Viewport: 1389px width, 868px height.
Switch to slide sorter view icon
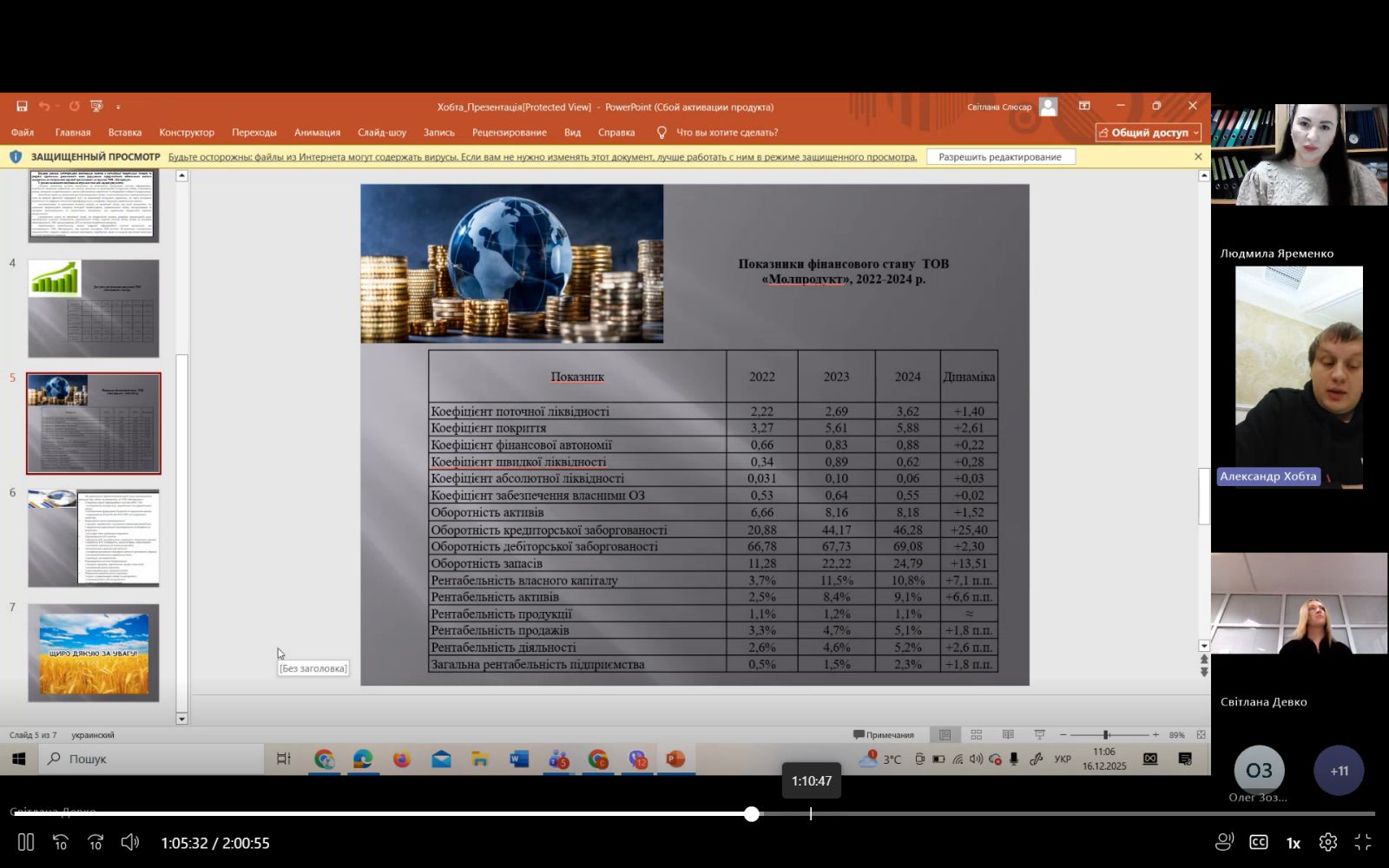[977, 735]
